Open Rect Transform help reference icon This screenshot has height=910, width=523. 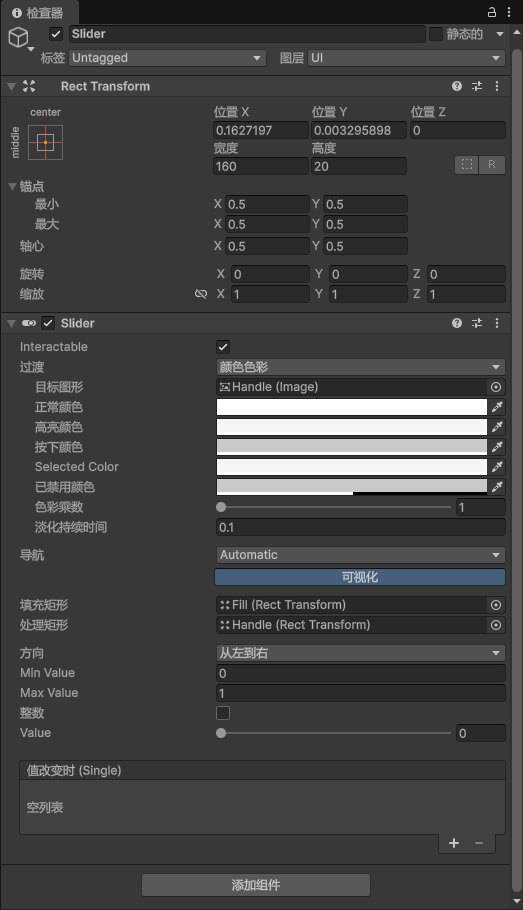[457, 86]
